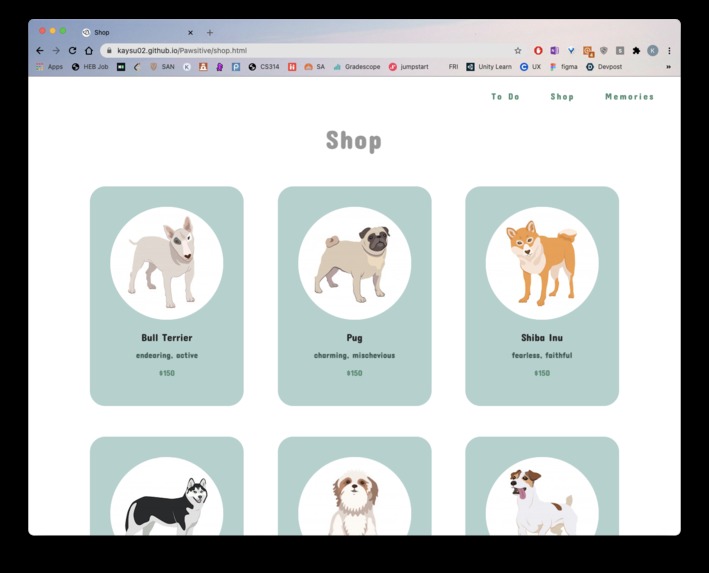Screen dimensions: 709x573
Task: Select the Shop browser tab
Action: coord(138,33)
